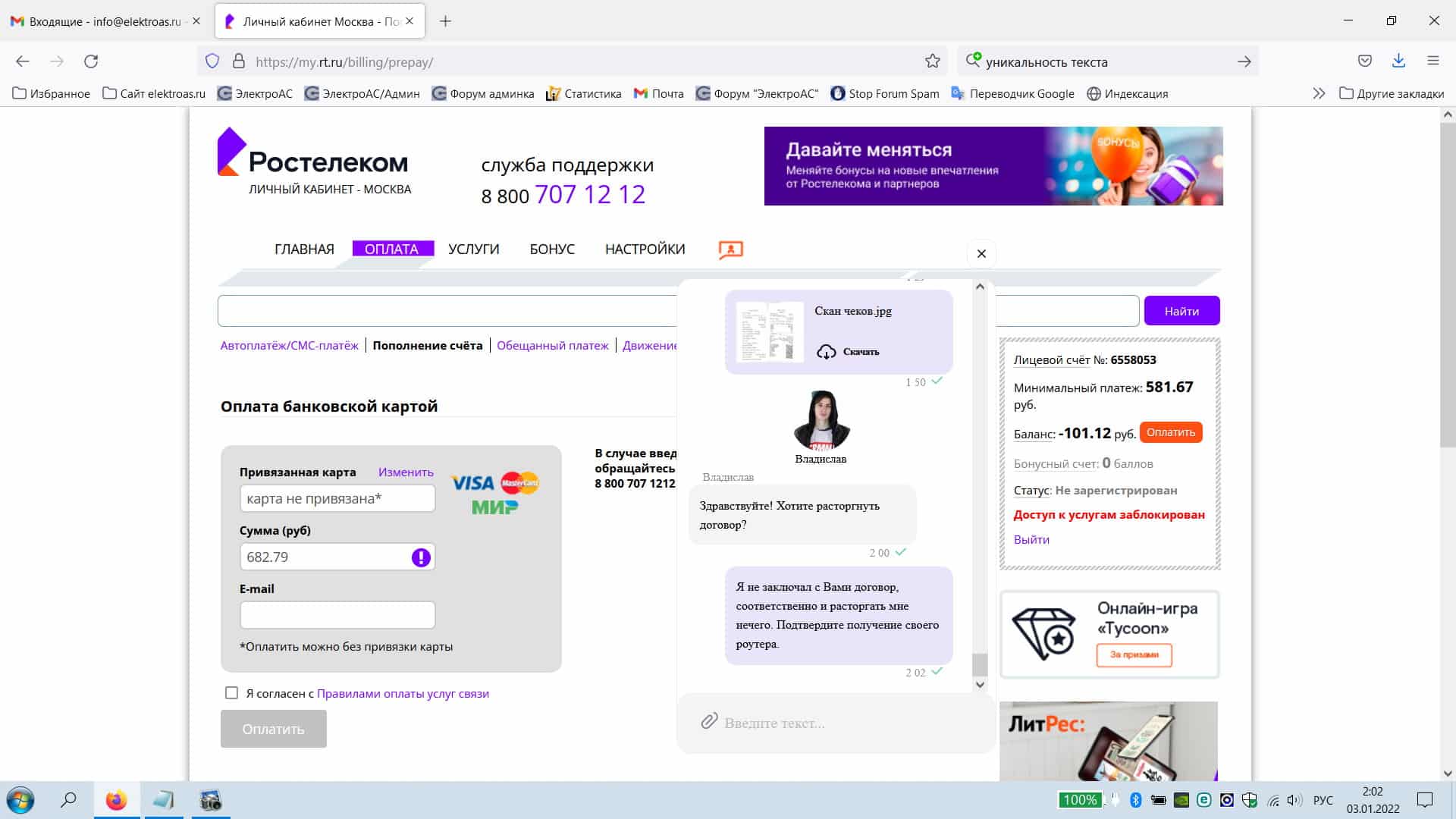Toggle the Я согласен с Правилами checkbox
Image resolution: width=1456 pixels, height=819 pixels.
[231, 693]
